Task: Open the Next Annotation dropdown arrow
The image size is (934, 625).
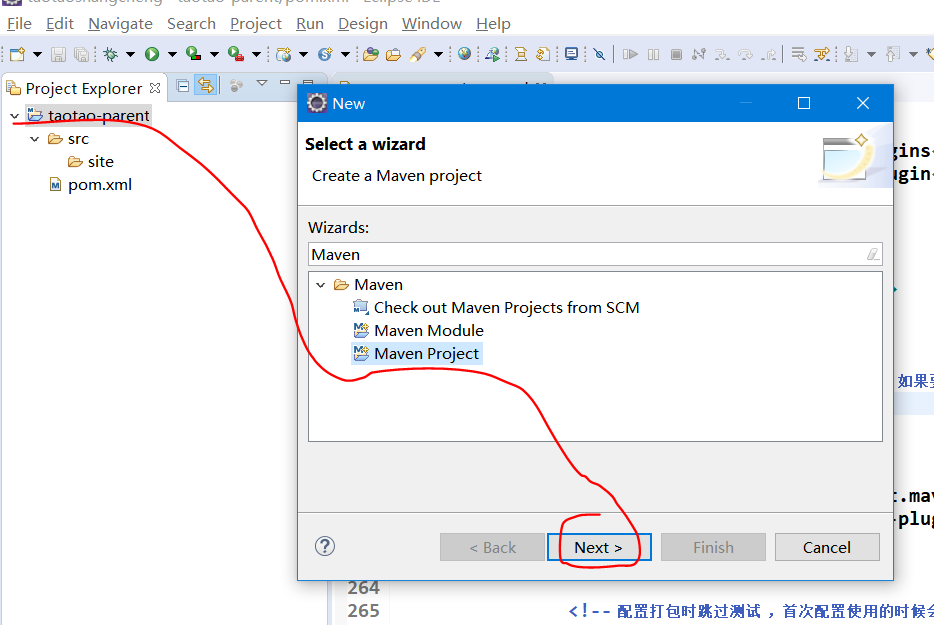Action: 871,54
